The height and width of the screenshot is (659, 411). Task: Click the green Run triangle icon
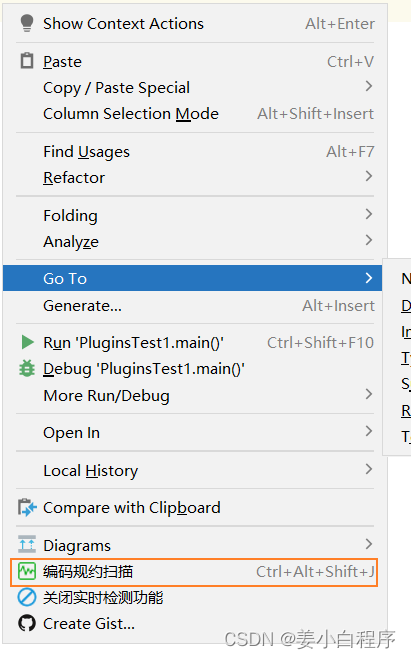pos(27,342)
